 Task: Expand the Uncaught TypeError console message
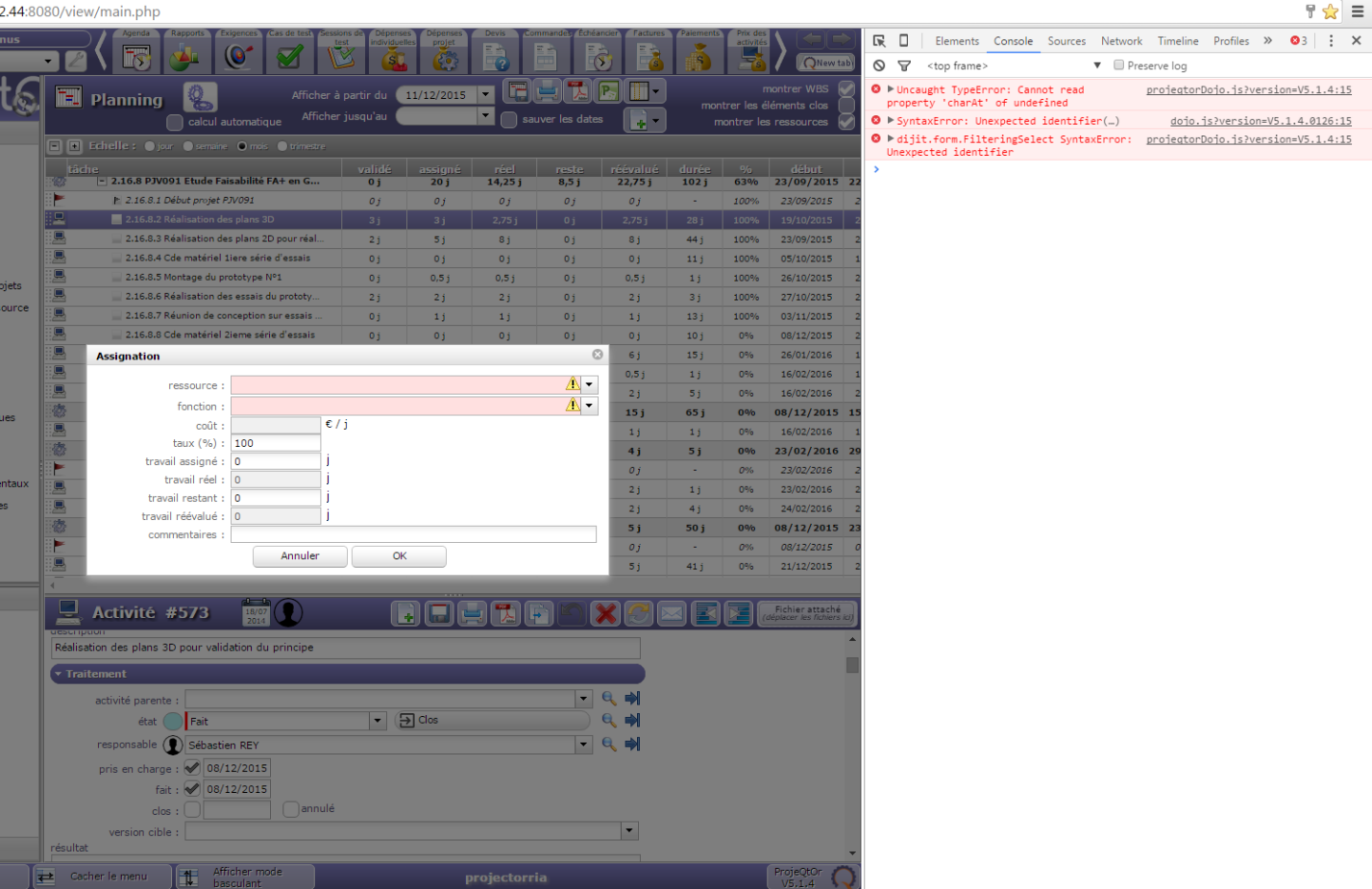point(891,89)
